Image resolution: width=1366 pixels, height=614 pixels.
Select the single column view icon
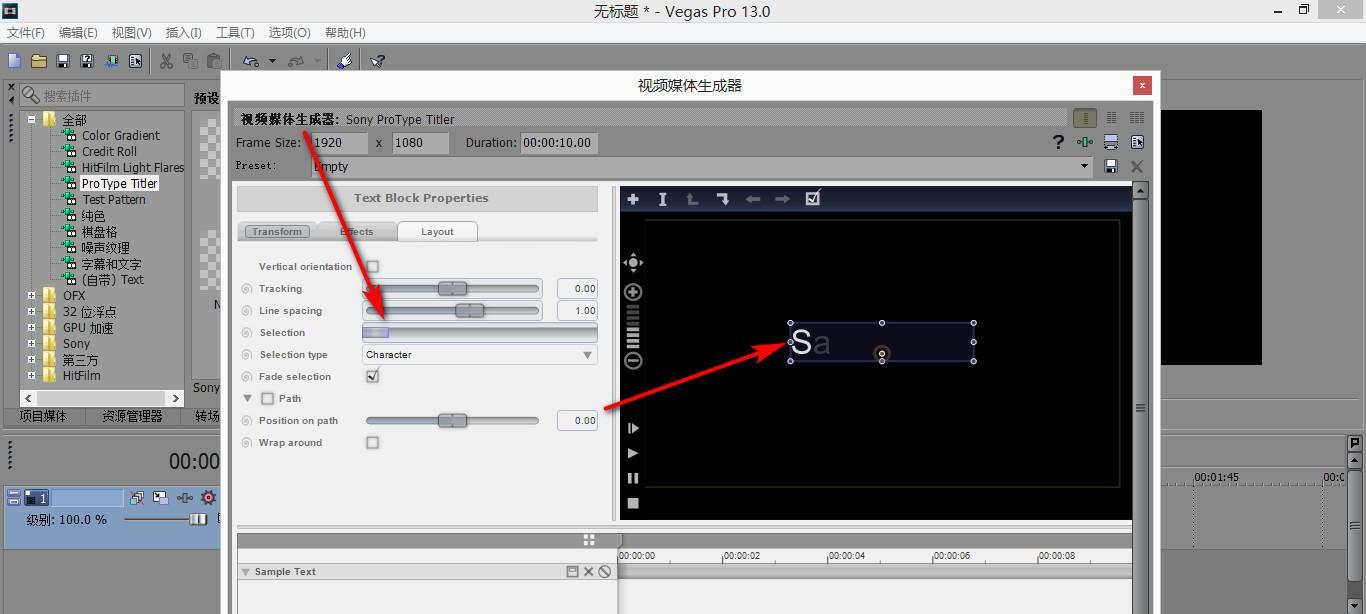click(x=1085, y=118)
